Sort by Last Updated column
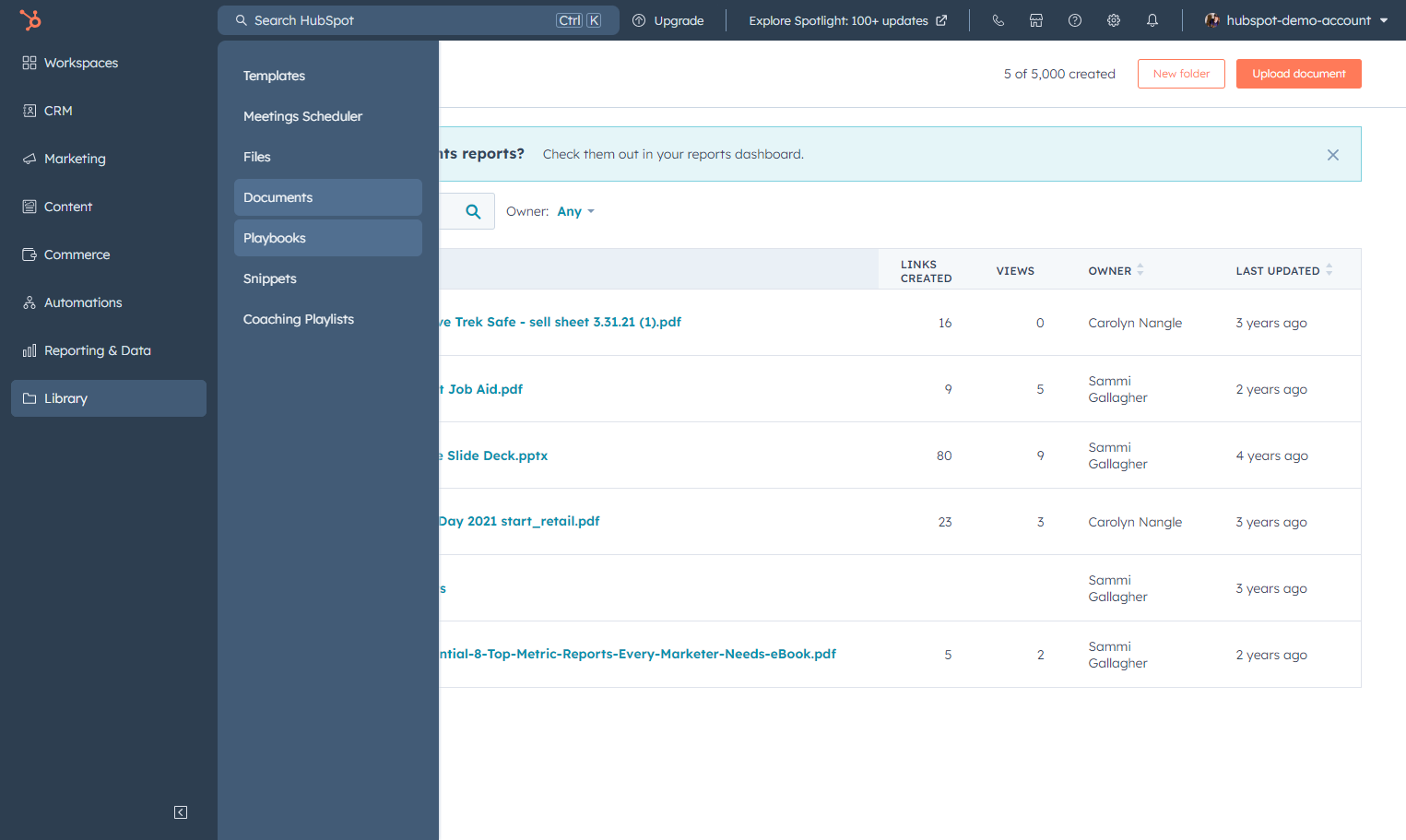This screenshot has width=1406, height=840. (x=1284, y=270)
